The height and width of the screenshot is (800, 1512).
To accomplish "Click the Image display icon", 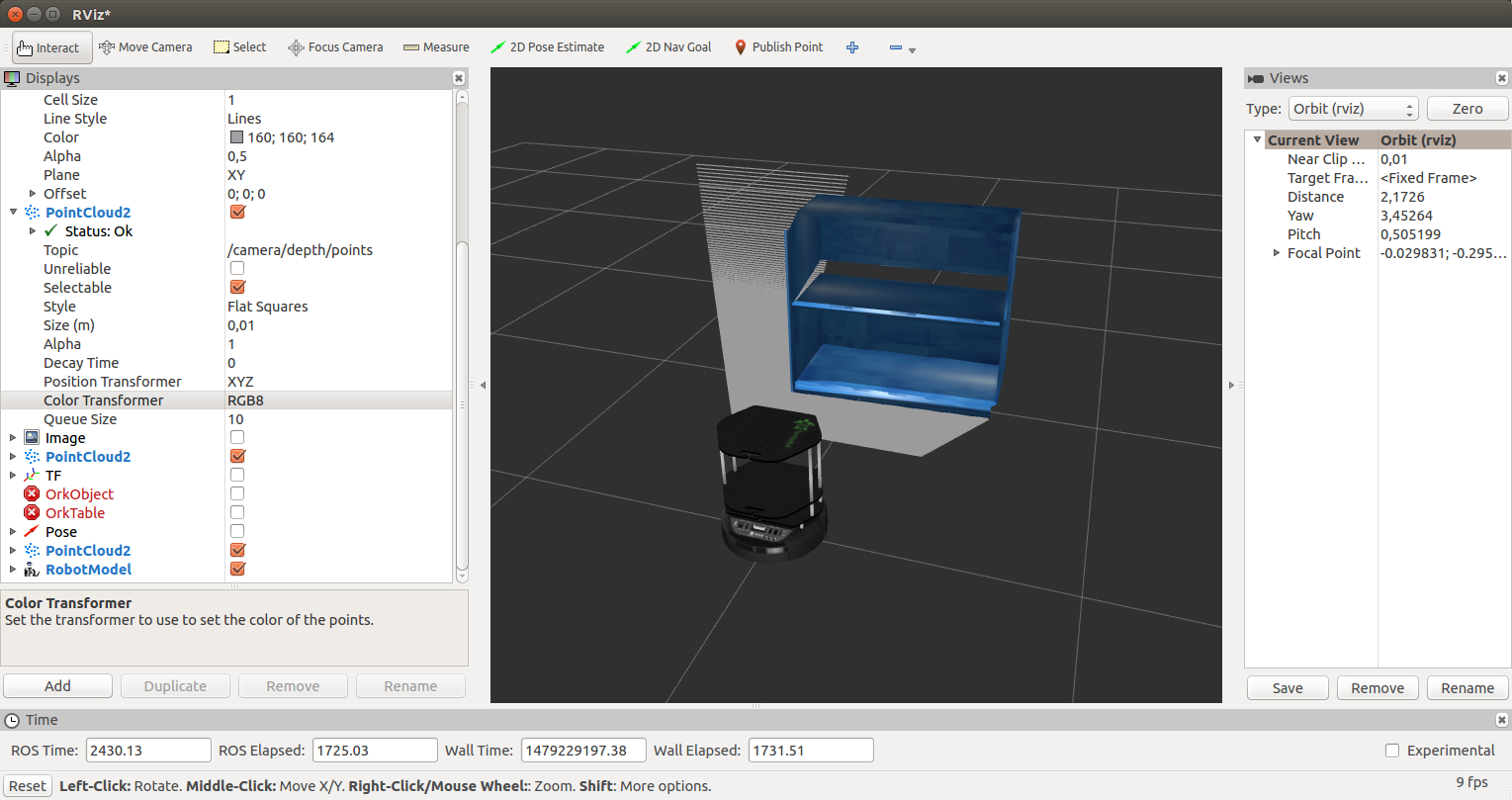I will (32, 438).
